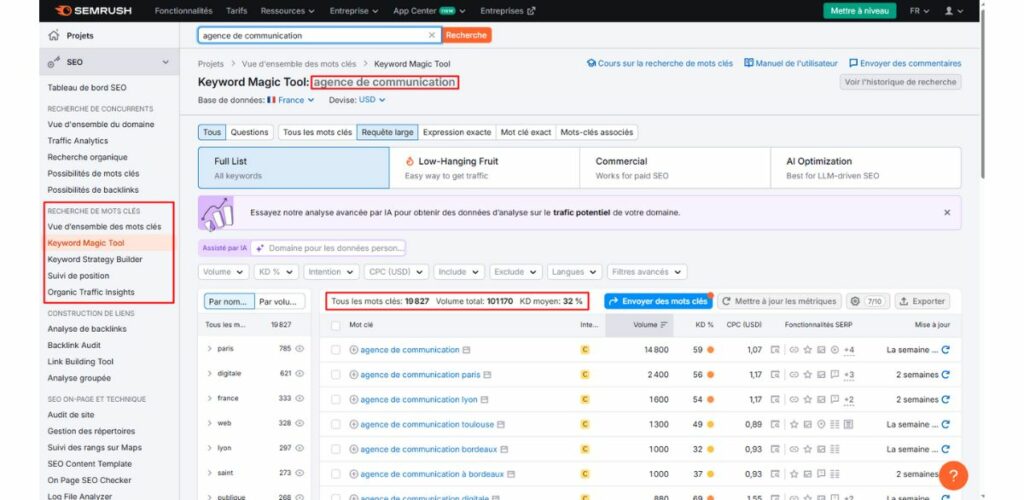Open SERP view icon after 'agence de communication paris'
Screen dimensions: 1024x500
click(x=487, y=375)
